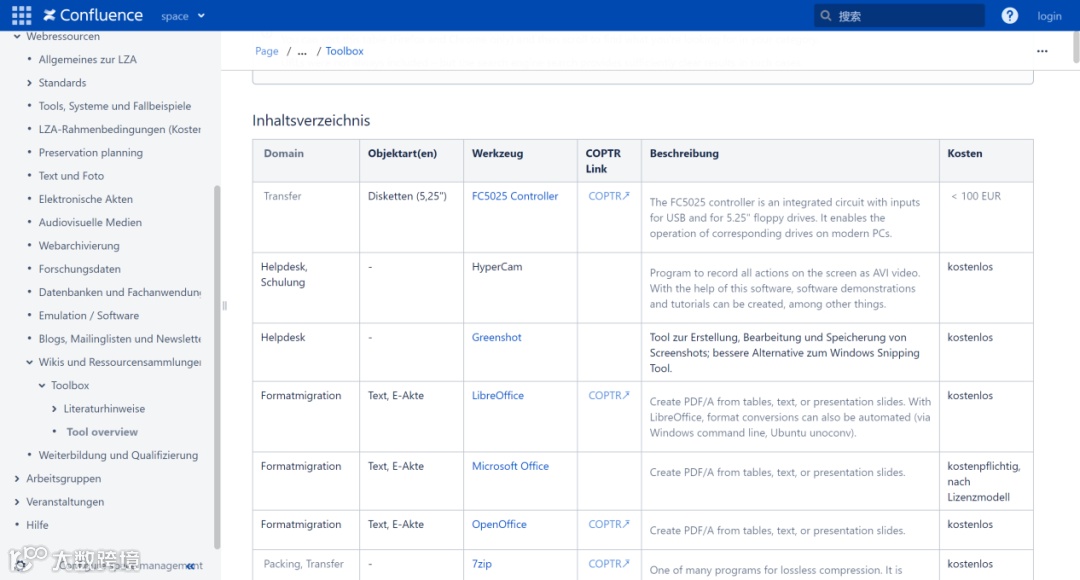Viewport: 1080px width, 580px height.
Task: Expand the breadcrumb ellipsis
Action: click(x=302, y=51)
